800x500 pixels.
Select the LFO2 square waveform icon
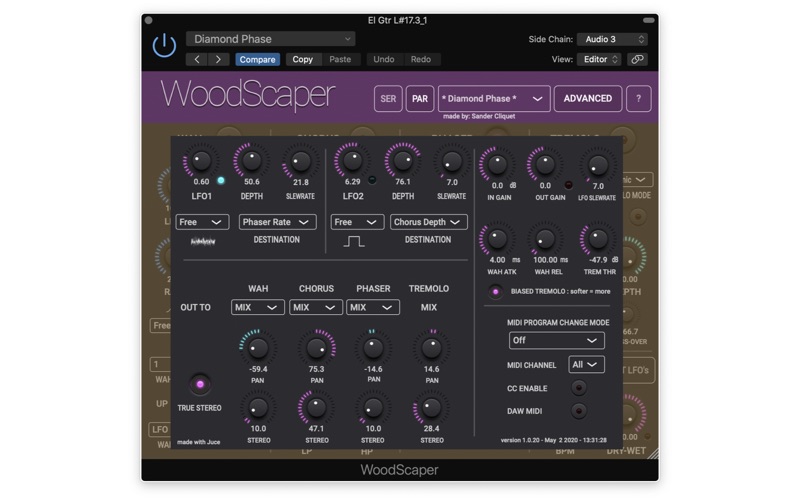pos(354,241)
